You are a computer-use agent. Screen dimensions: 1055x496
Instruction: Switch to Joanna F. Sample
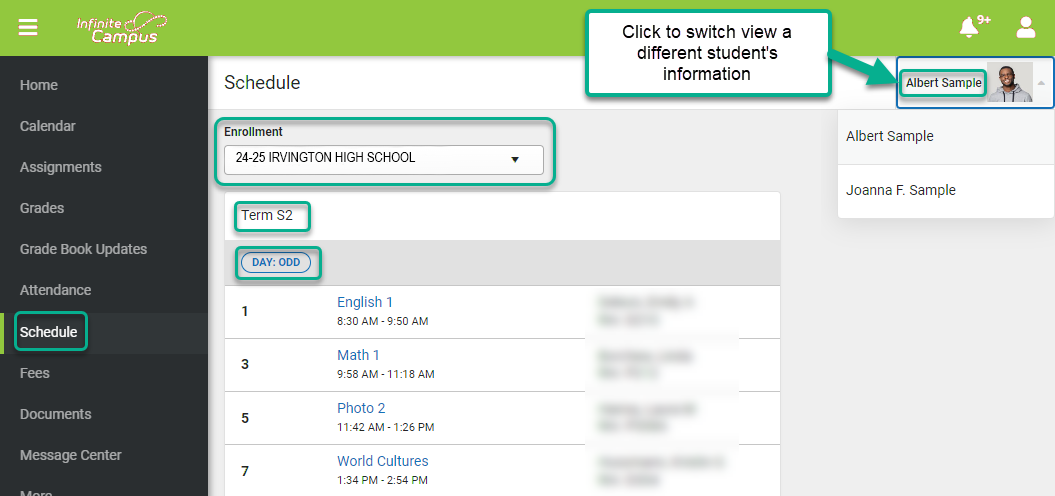point(945,191)
